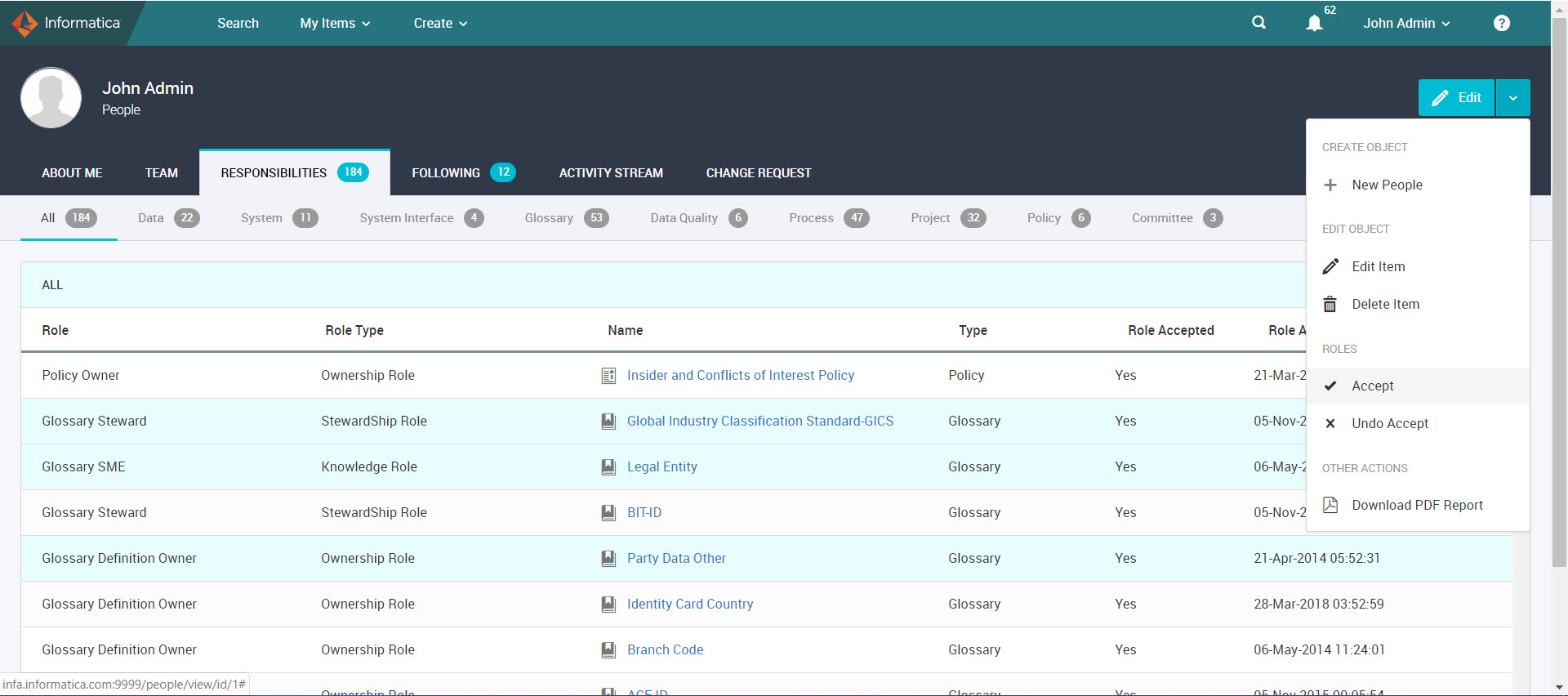
Task: Choose Delete Item from menu
Action: click(x=1418, y=304)
